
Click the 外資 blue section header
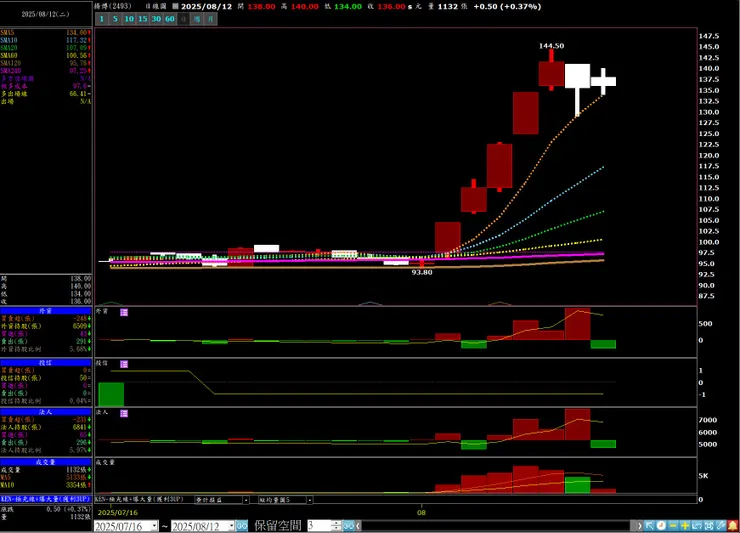(x=46, y=311)
